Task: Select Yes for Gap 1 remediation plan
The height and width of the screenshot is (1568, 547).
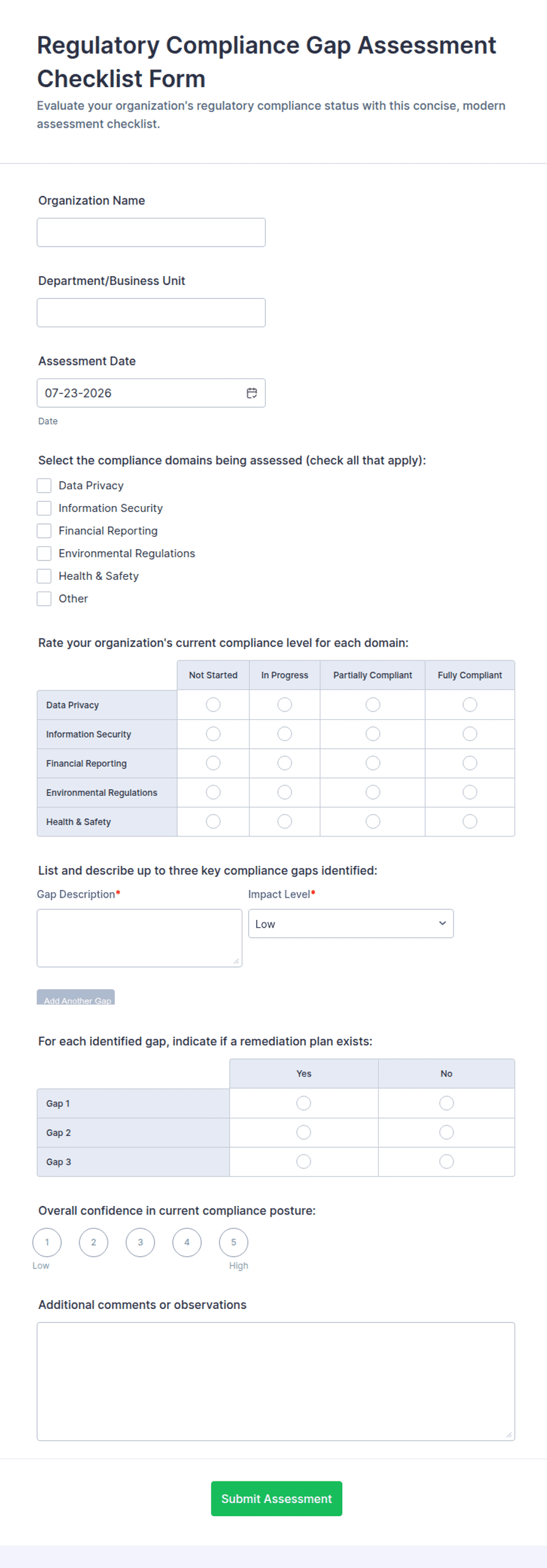Action: coord(303,1103)
